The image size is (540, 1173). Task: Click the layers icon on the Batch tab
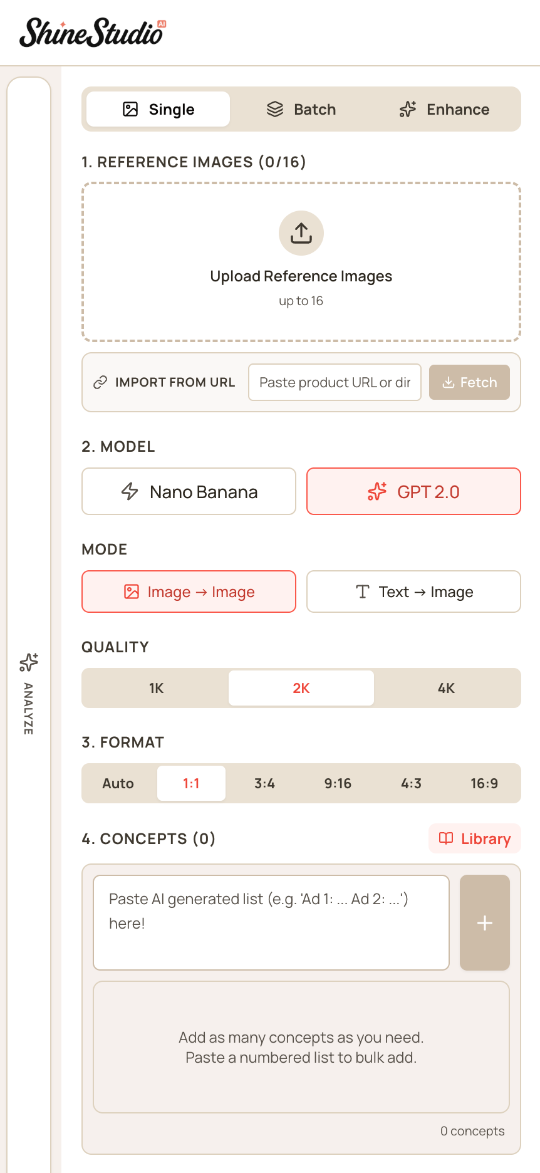275,109
